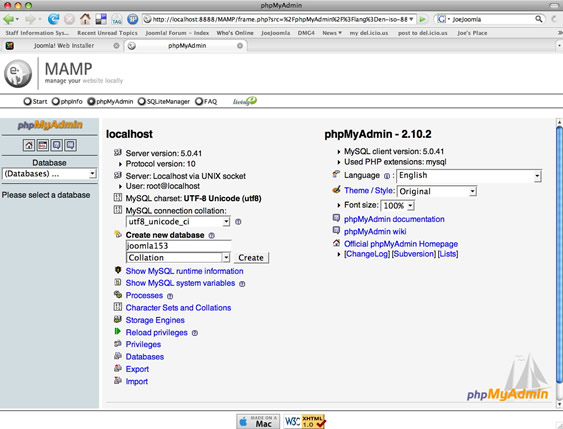
Task: Open the Import link
Action: pyautogui.click(x=136, y=382)
